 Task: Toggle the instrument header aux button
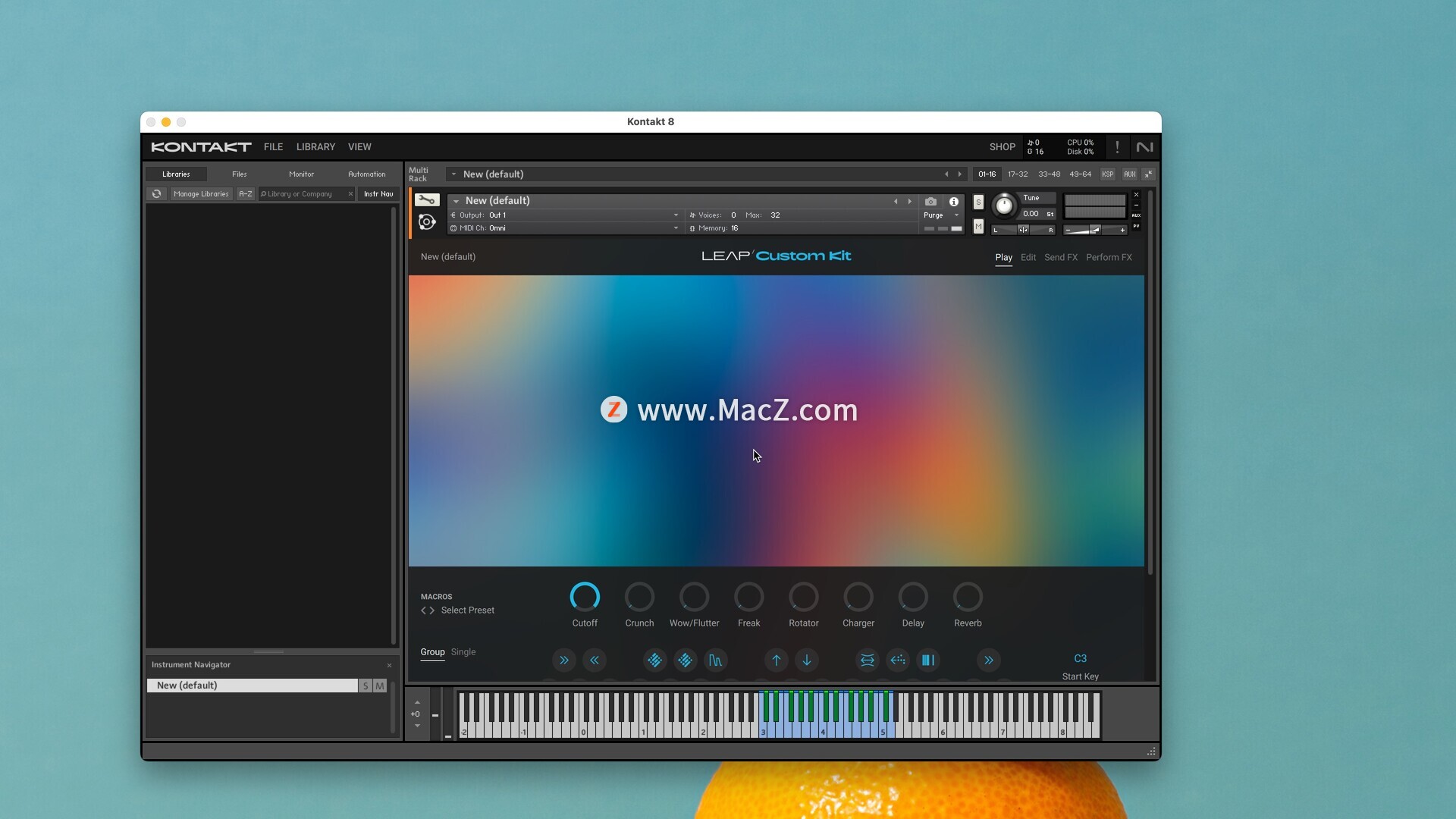1136,215
